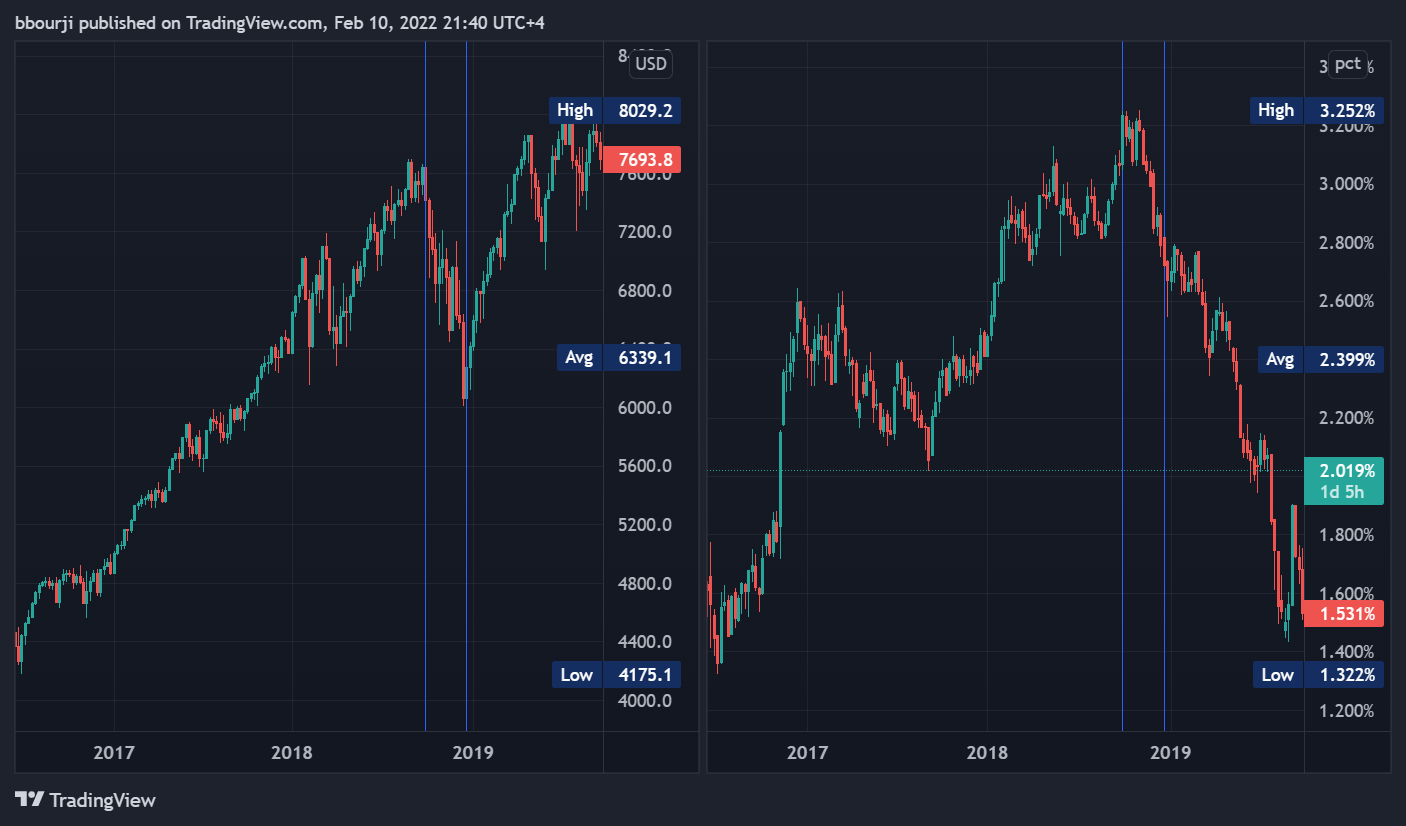Image resolution: width=1406 pixels, height=826 pixels.
Task: Click the 1.800% axis value
Action: tap(1344, 535)
